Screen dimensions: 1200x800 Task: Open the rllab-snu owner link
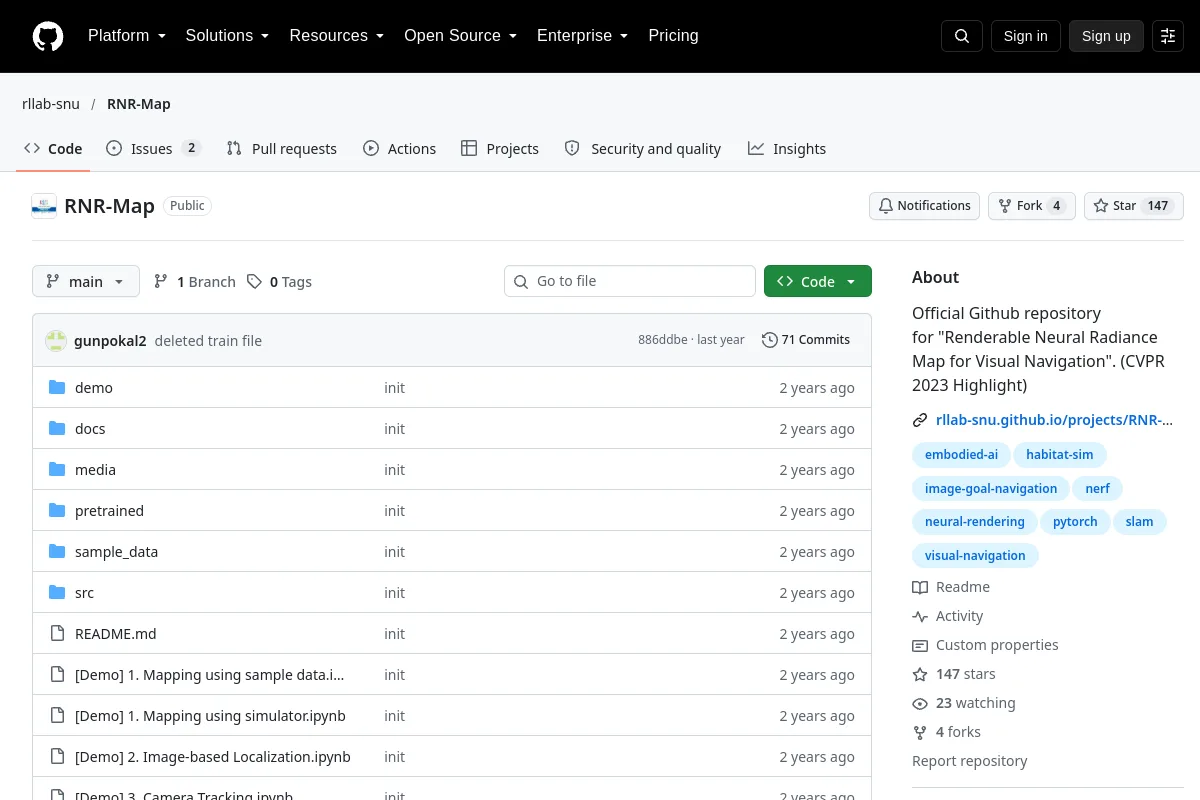click(51, 104)
